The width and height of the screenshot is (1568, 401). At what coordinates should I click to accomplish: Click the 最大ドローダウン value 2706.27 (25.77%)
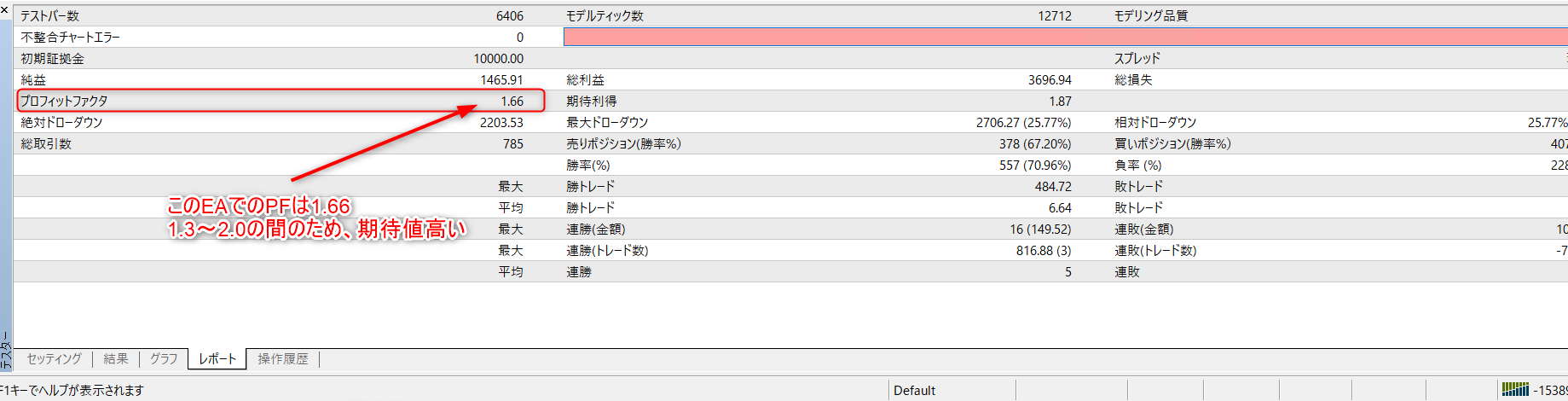(1023, 123)
